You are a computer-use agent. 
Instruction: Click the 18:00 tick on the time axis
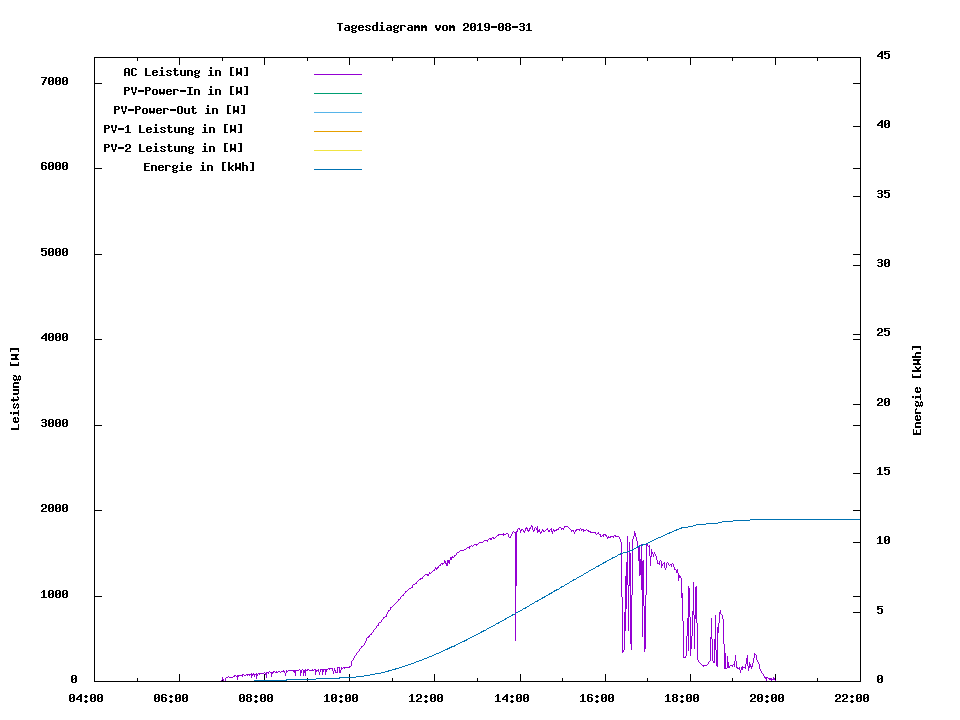(681, 699)
